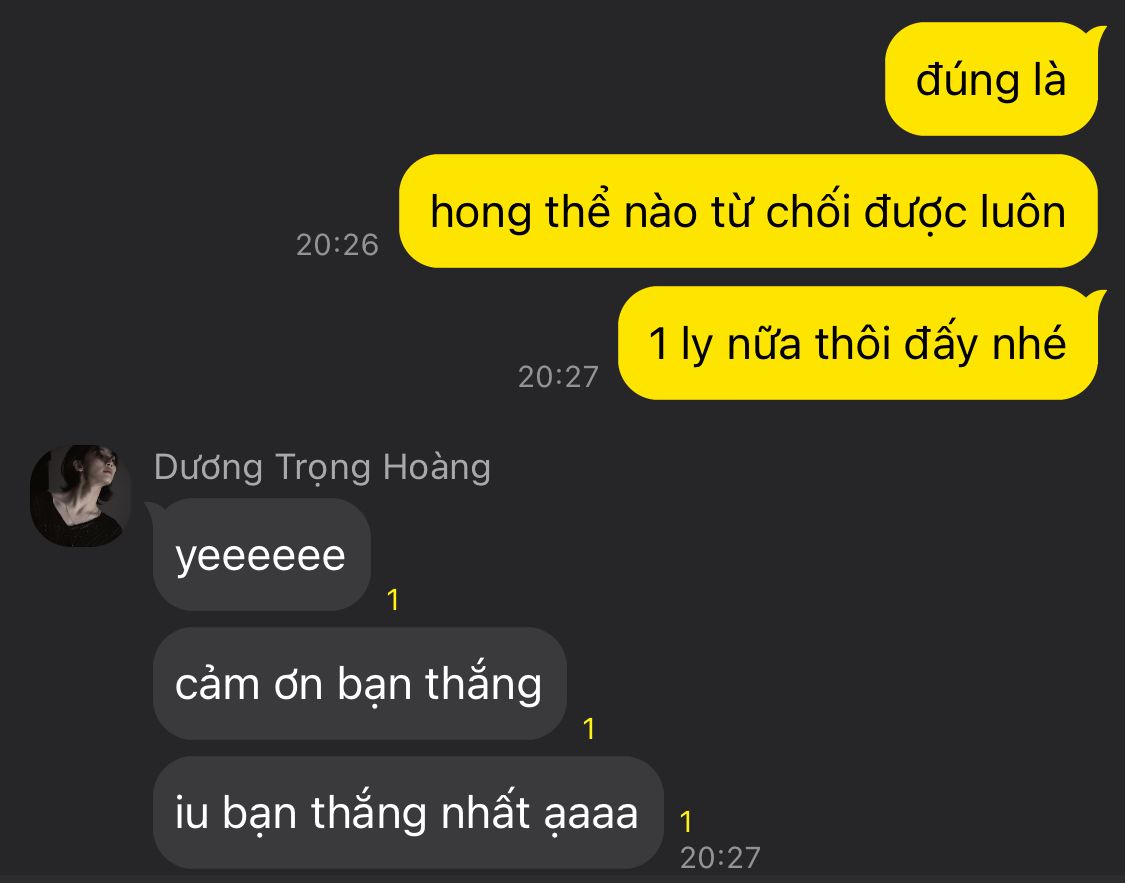Click the word 'nhất' in the last gray message
The image size is (1125, 883).
[x=485, y=811]
